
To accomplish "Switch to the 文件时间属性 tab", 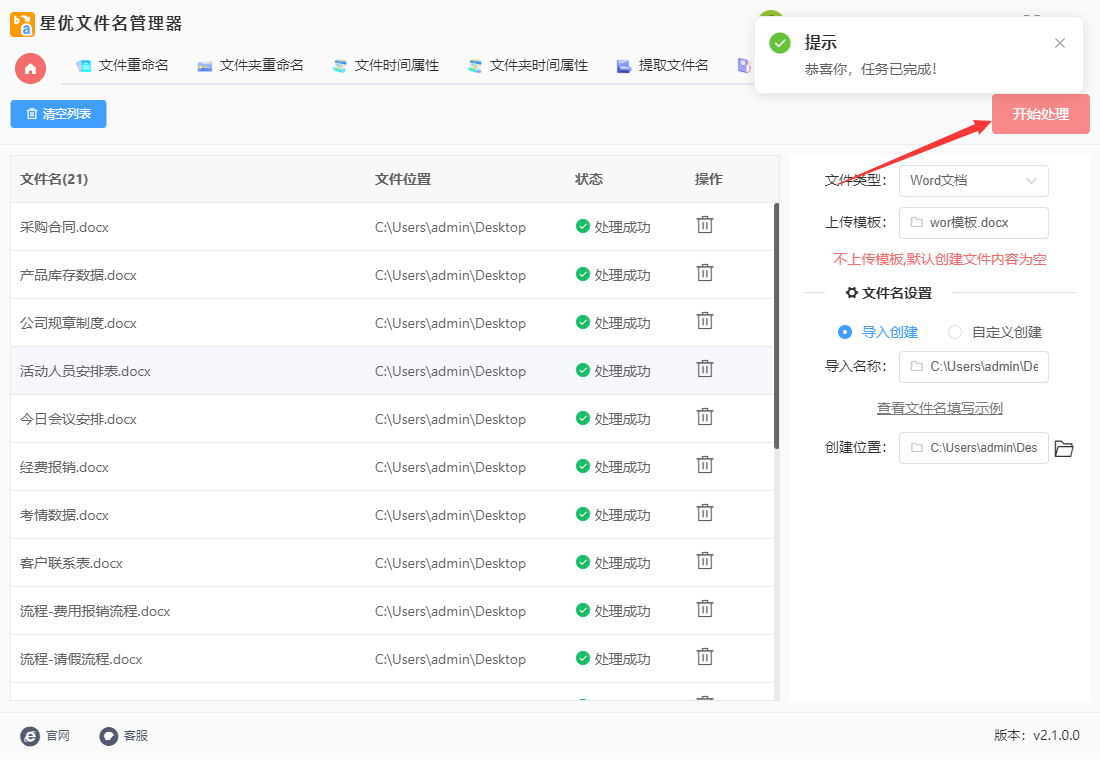I will (x=385, y=66).
